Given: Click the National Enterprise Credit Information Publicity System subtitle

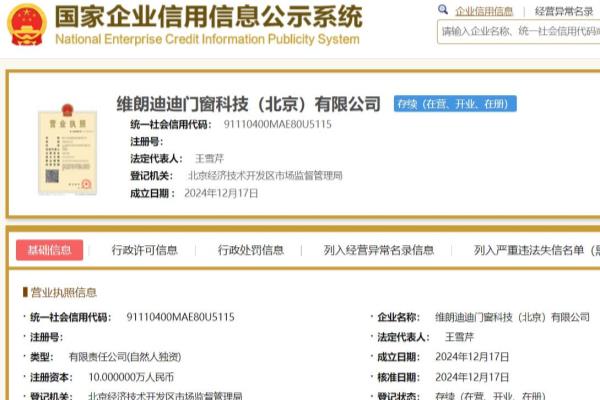Looking at the screenshot, I should click(207, 39).
